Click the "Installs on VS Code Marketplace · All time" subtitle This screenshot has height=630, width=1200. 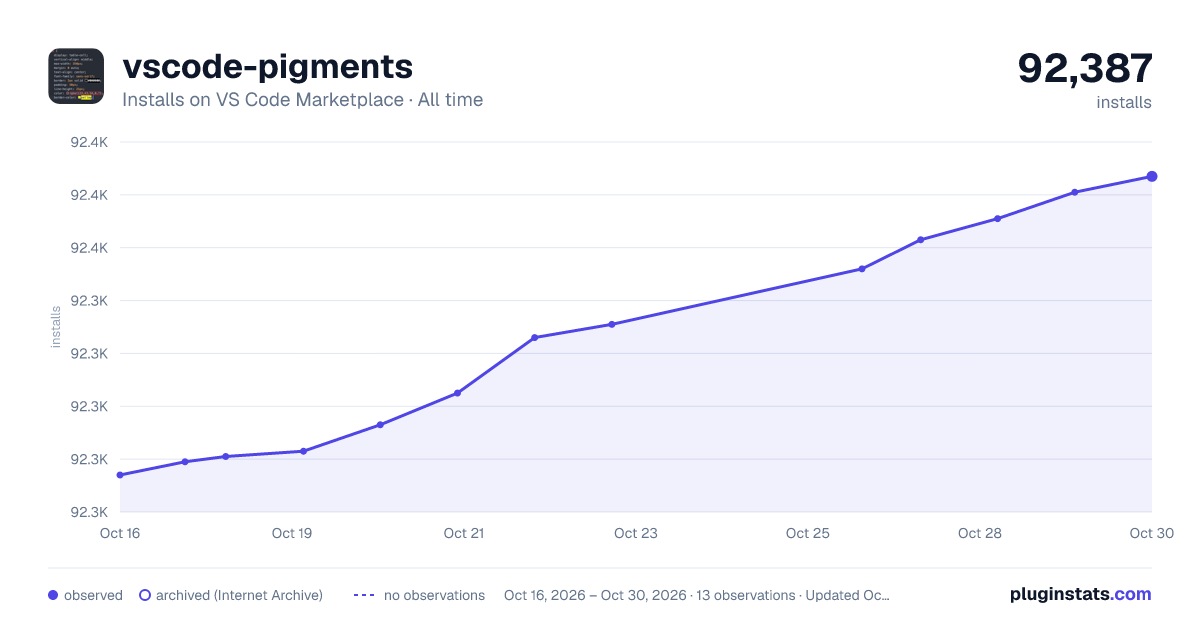302,100
